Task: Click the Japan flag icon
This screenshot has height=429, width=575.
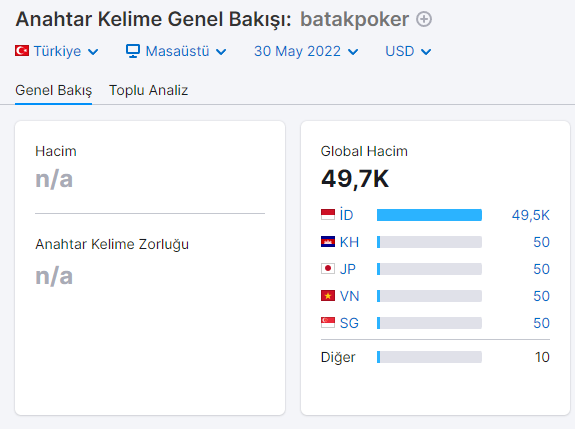Action: pos(328,269)
